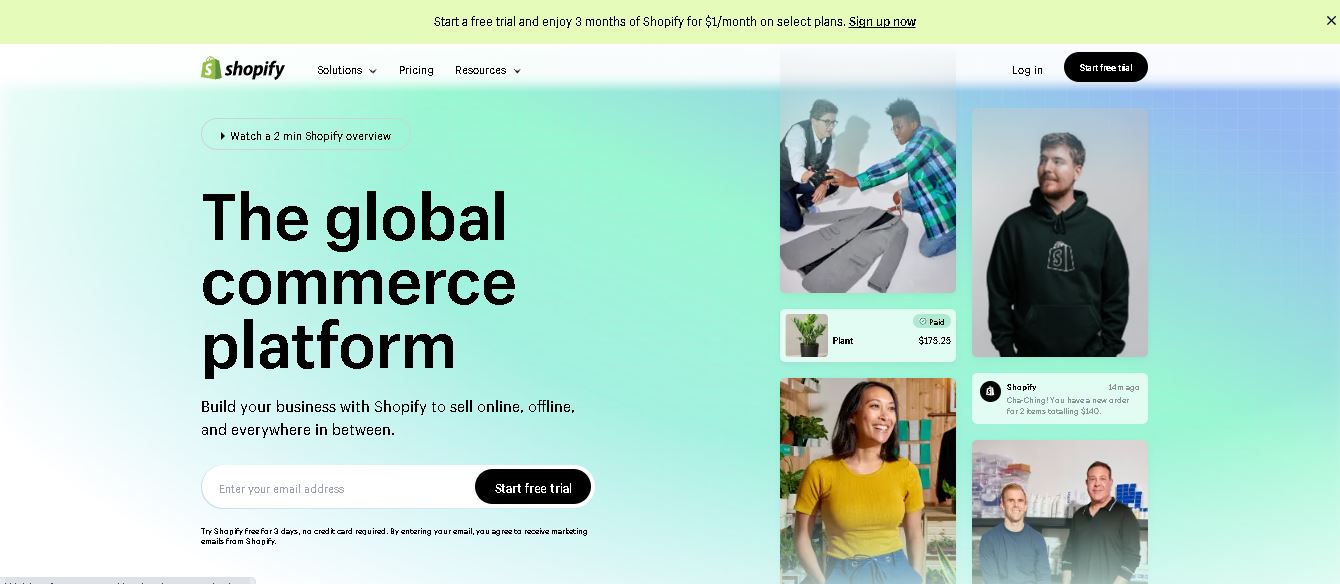Click Start free trial beside email field

pyautogui.click(x=533, y=488)
